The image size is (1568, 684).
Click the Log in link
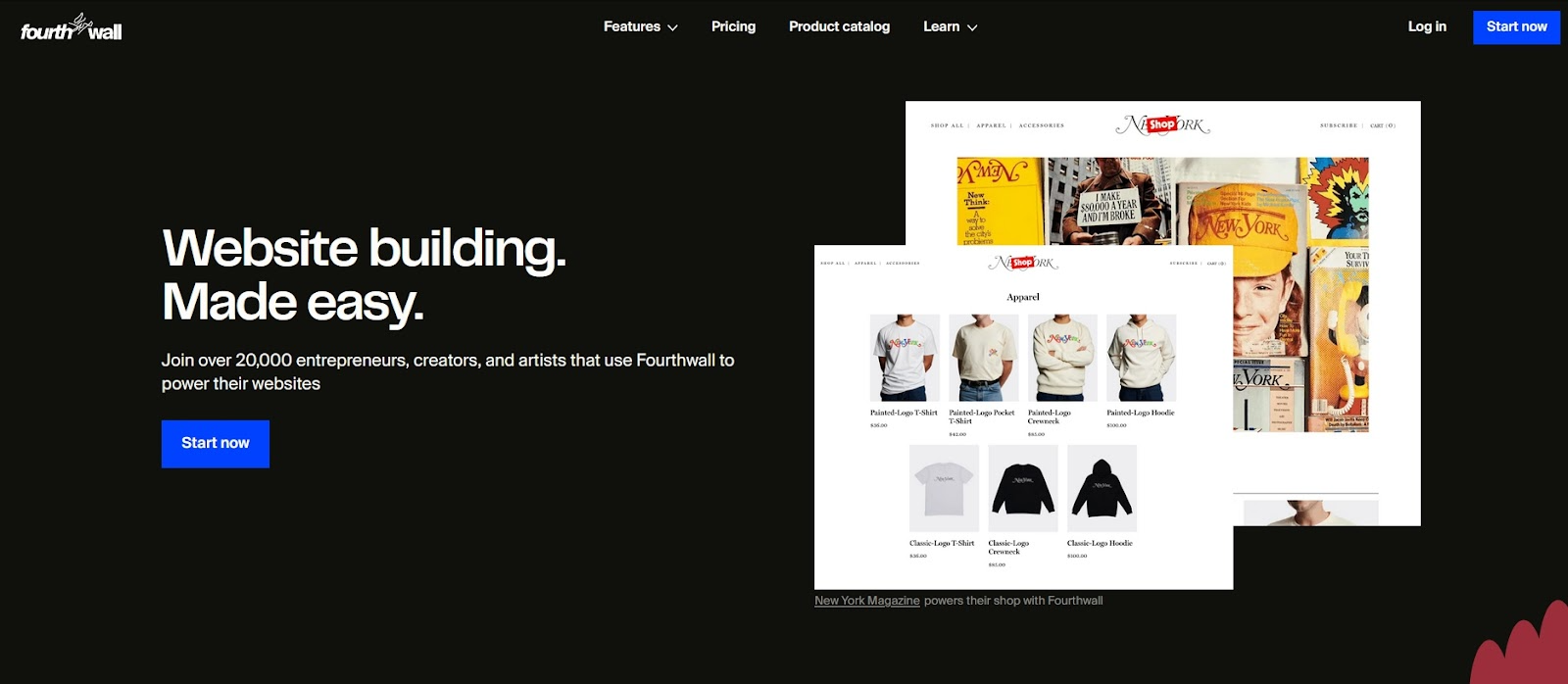pyautogui.click(x=1427, y=26)
